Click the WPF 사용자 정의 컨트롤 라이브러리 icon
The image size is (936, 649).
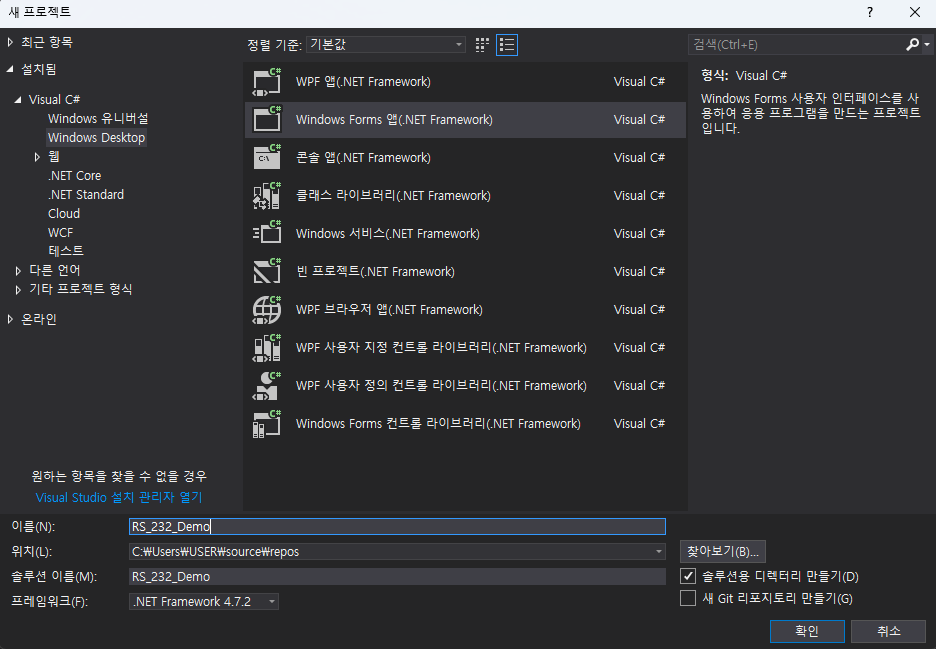(266, 386)
